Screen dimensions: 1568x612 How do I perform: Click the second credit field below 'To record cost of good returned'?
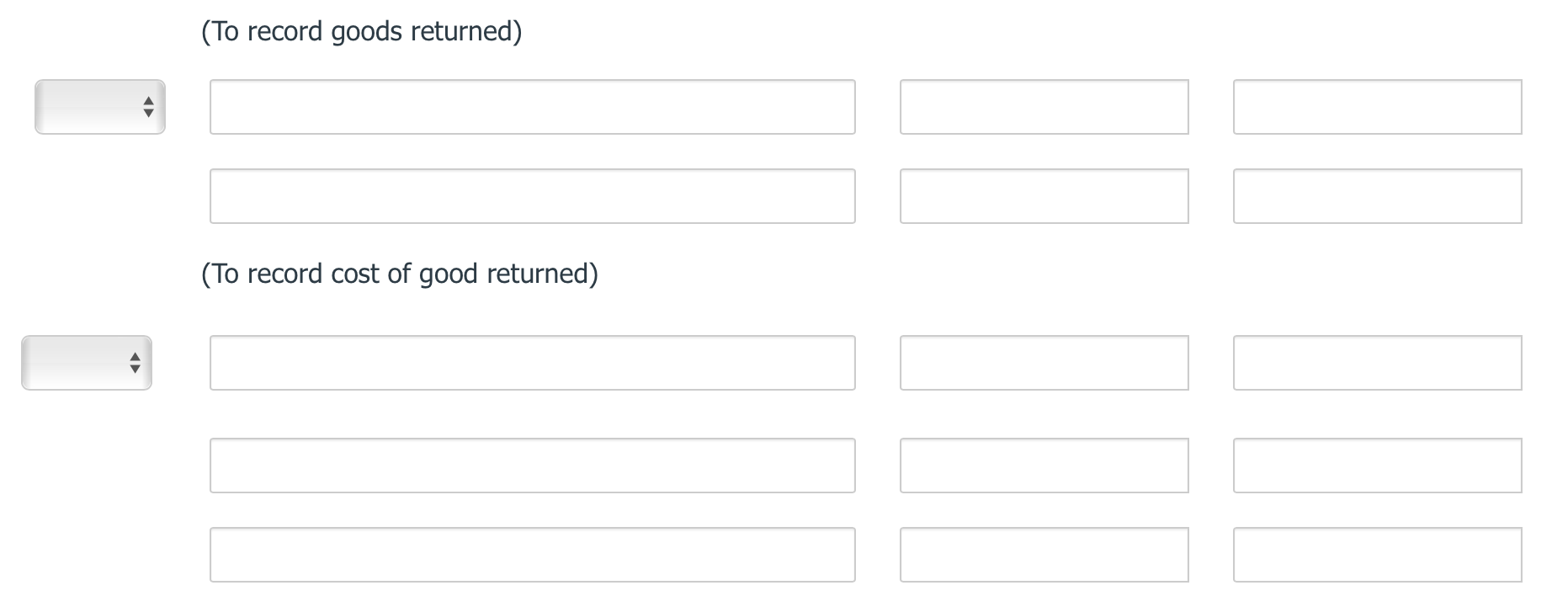pos(1377,466)
